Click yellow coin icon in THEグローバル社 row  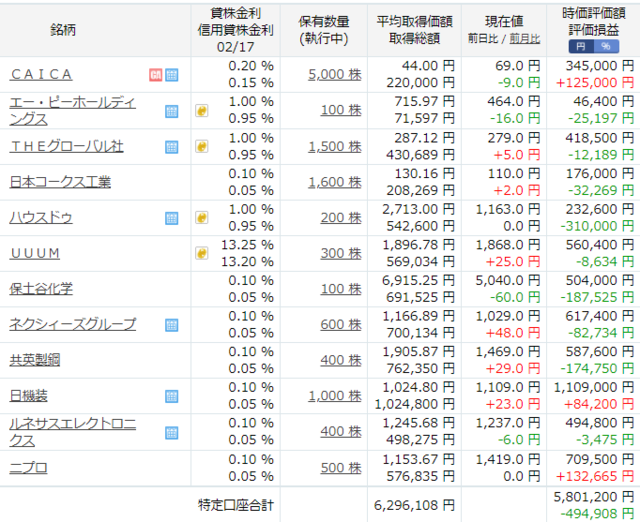pos(202,147)
